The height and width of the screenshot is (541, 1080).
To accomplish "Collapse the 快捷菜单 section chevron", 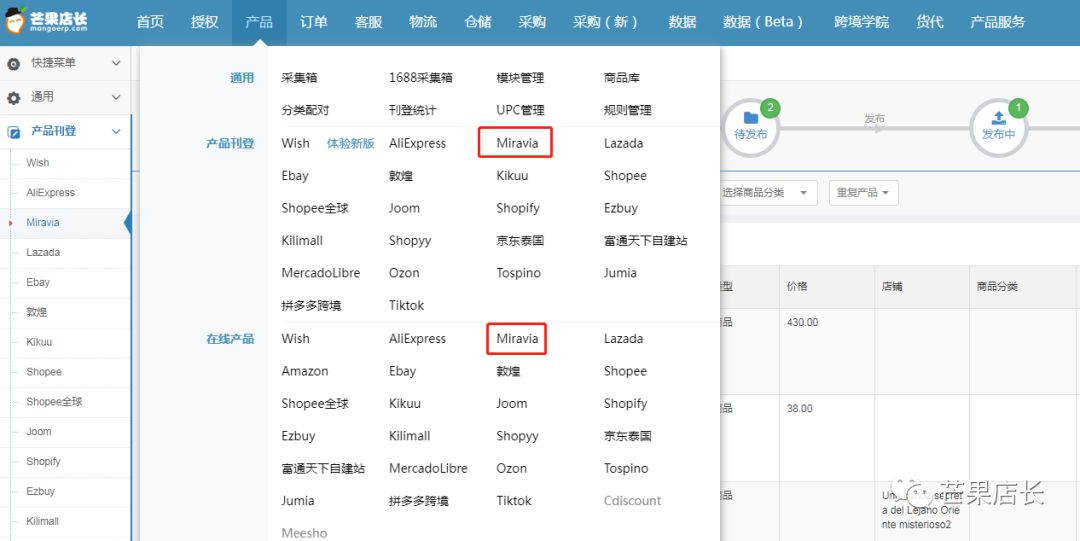I will tap(116, 63).
